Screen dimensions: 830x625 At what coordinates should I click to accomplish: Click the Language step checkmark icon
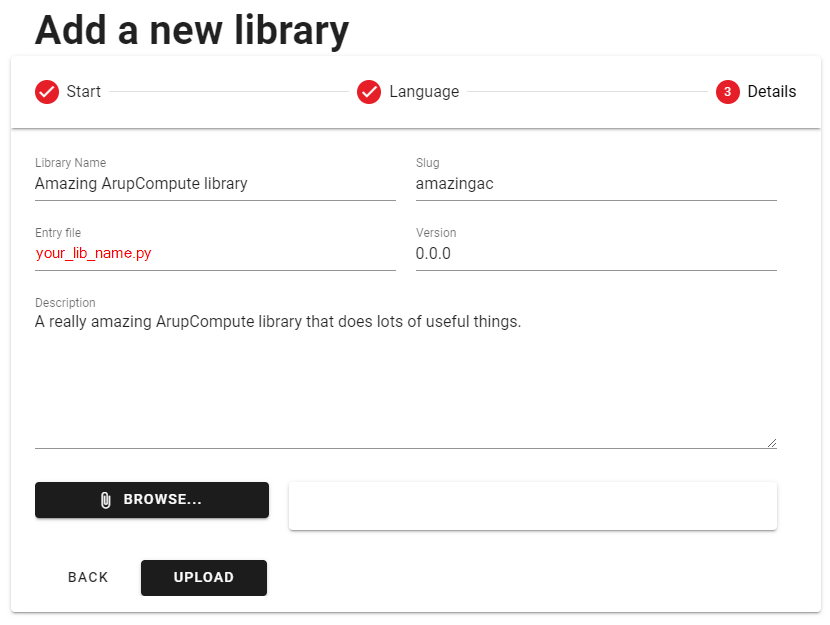tap(369, 92)
